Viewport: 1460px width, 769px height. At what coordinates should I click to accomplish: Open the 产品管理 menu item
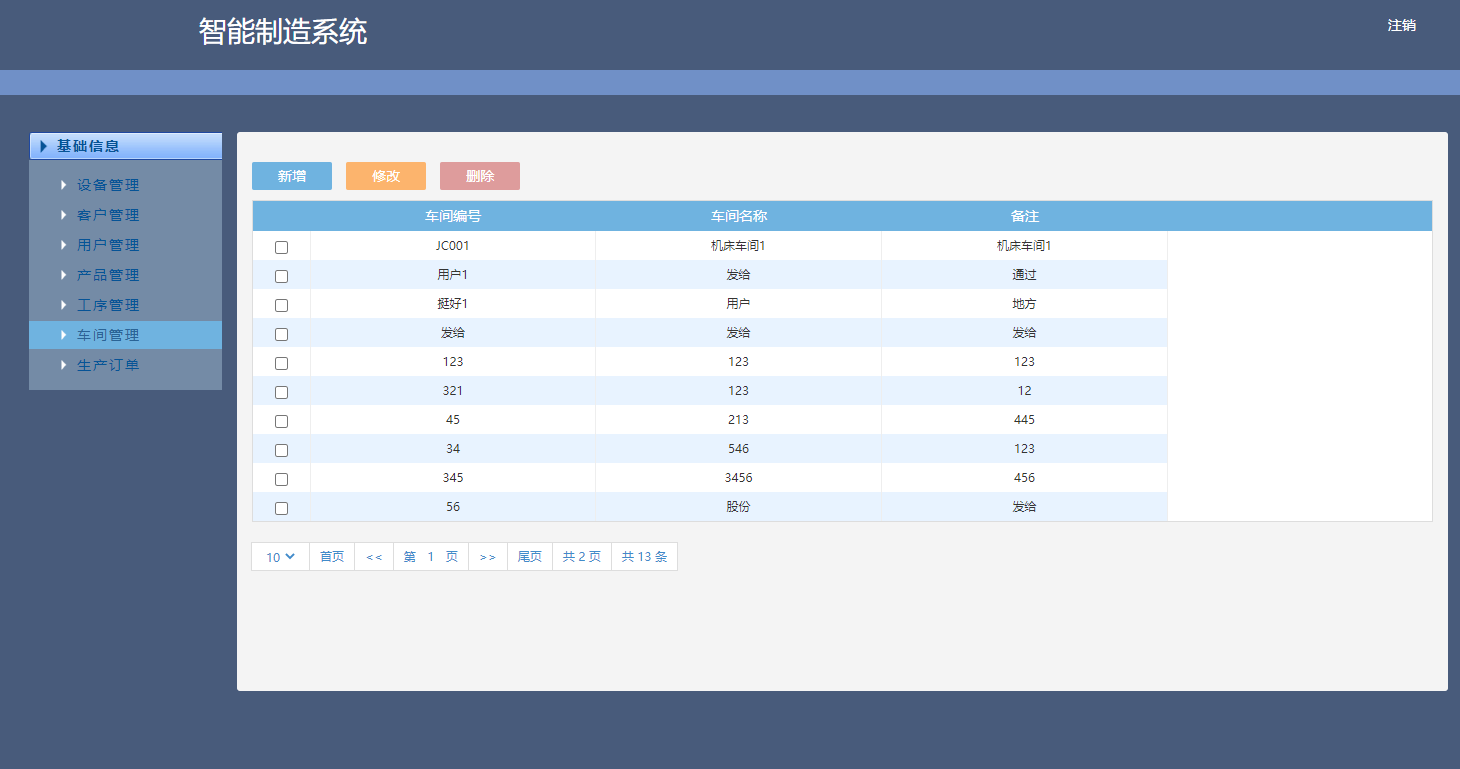click(x=108, y=275)
